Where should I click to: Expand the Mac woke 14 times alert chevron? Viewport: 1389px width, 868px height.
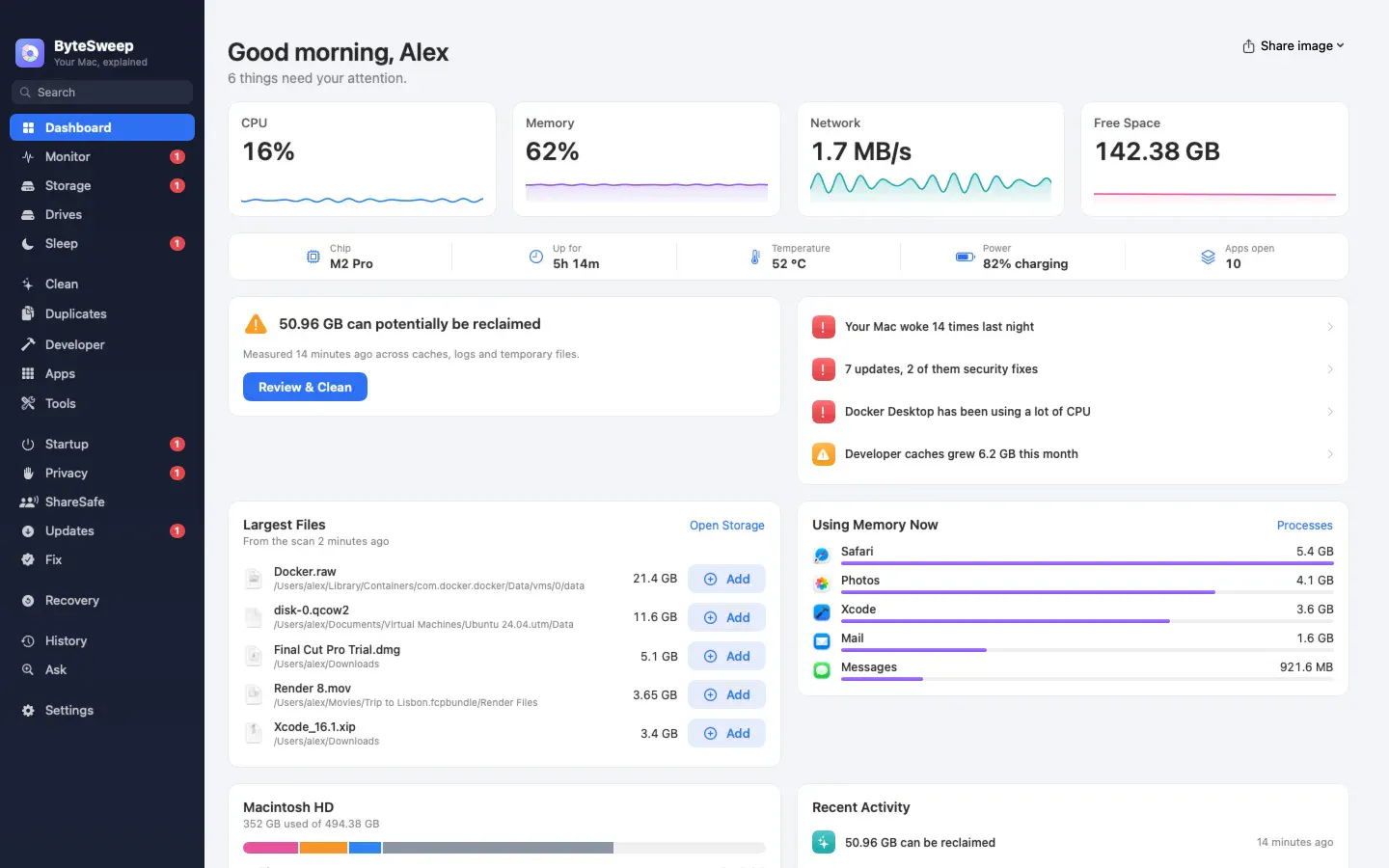pyautogui.click(x=1330, y=327)
